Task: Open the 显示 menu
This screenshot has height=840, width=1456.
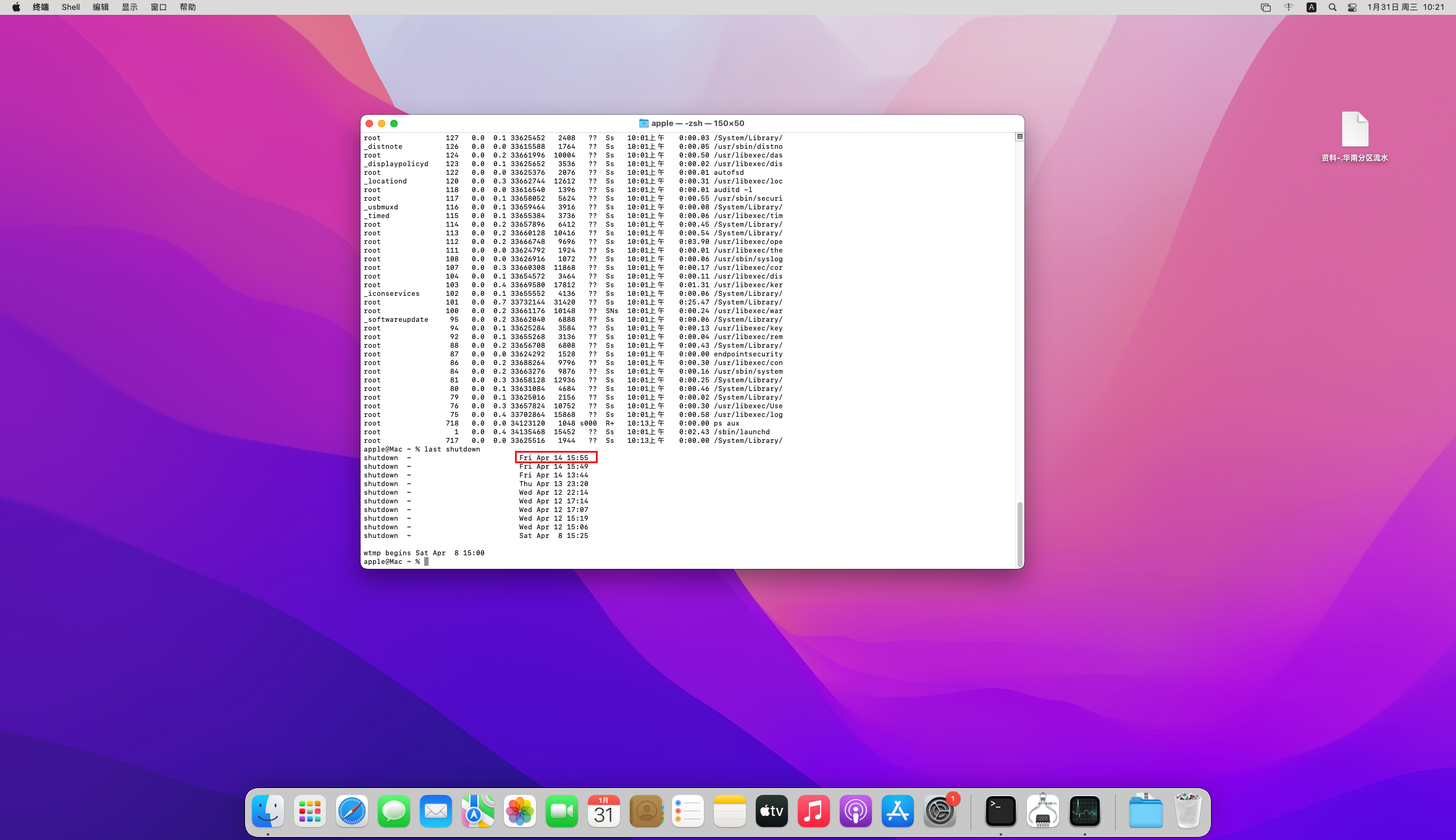Action: pyautogui.click(x=130, y=7)
